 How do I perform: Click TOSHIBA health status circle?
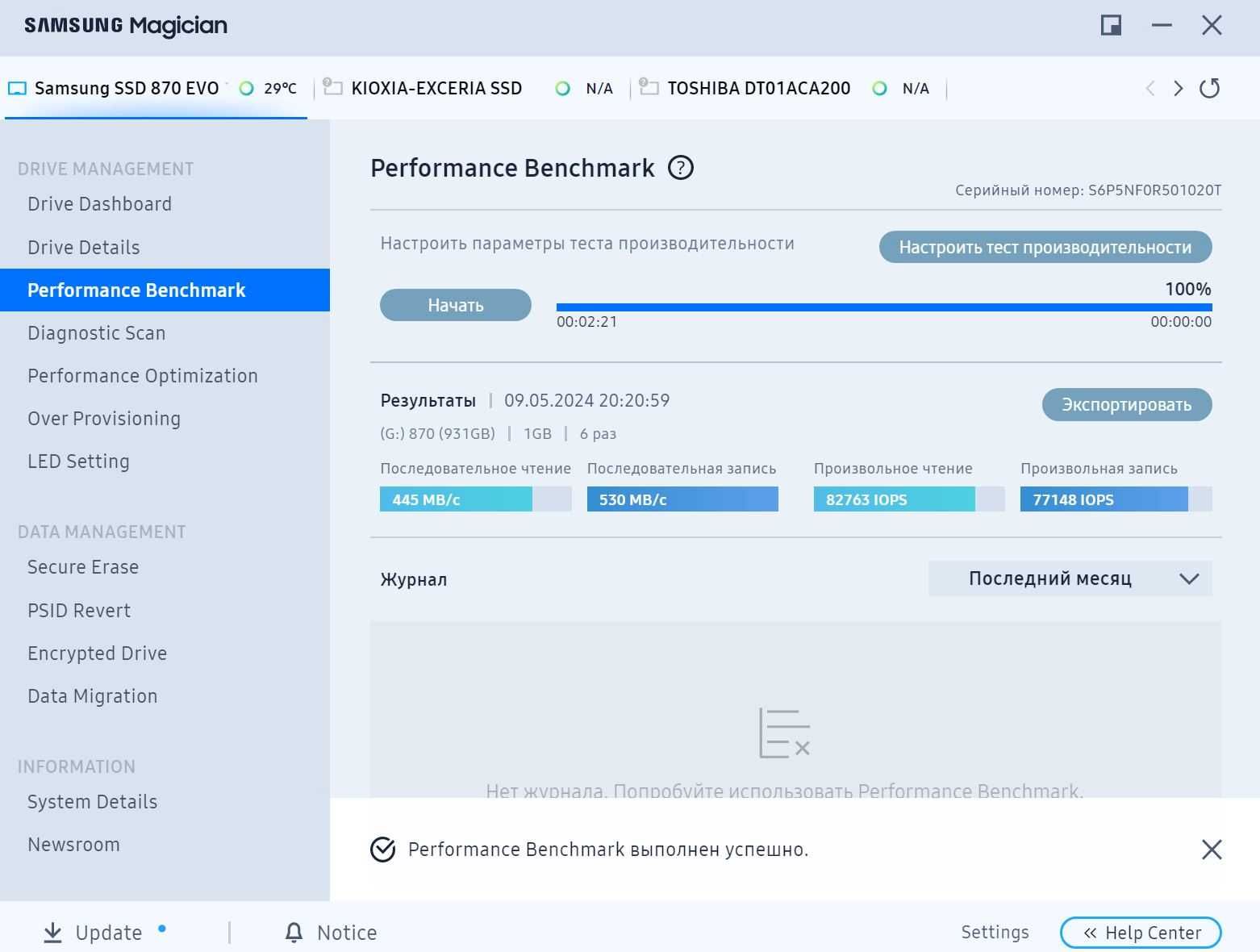click(879, 88)
